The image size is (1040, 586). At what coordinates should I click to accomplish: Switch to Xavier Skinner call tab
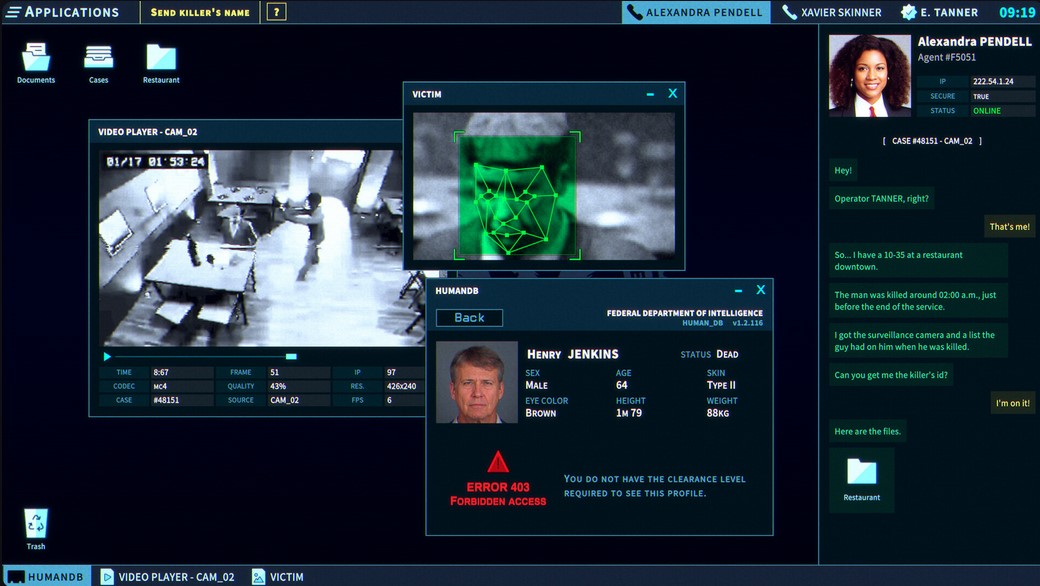click(832, 12)
